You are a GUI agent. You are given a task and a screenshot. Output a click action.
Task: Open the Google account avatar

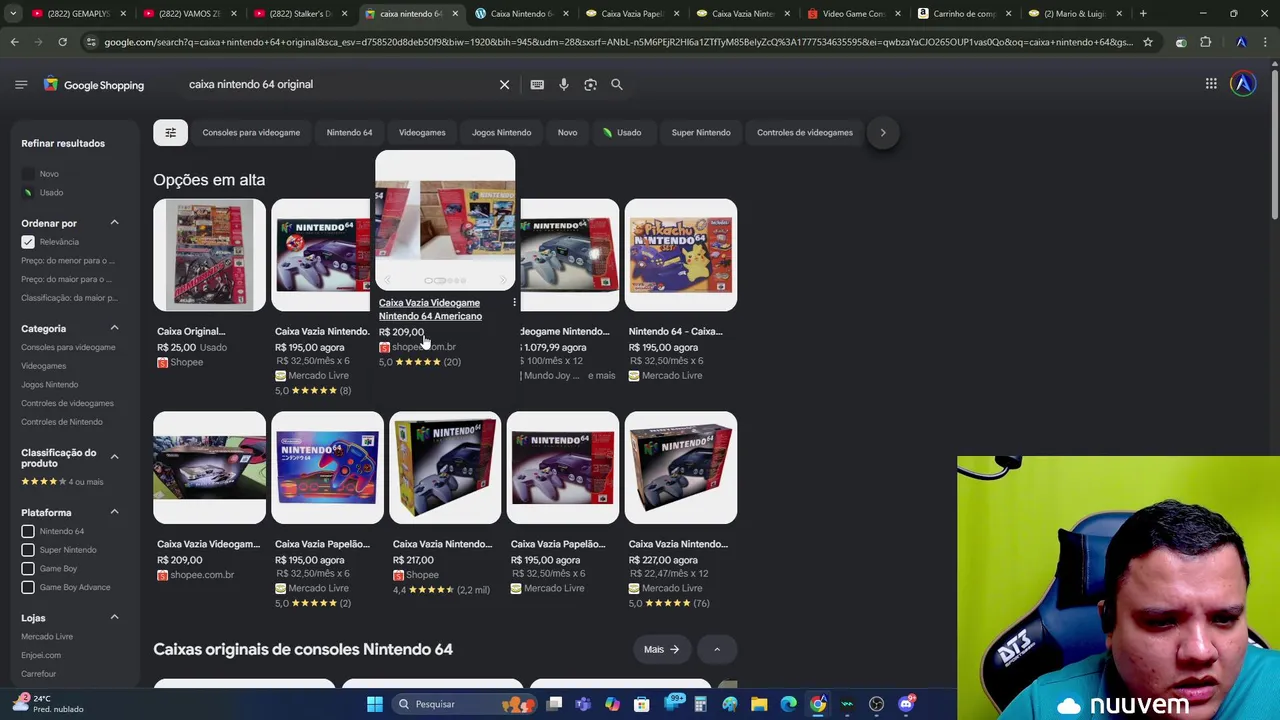click(1243, 84)
